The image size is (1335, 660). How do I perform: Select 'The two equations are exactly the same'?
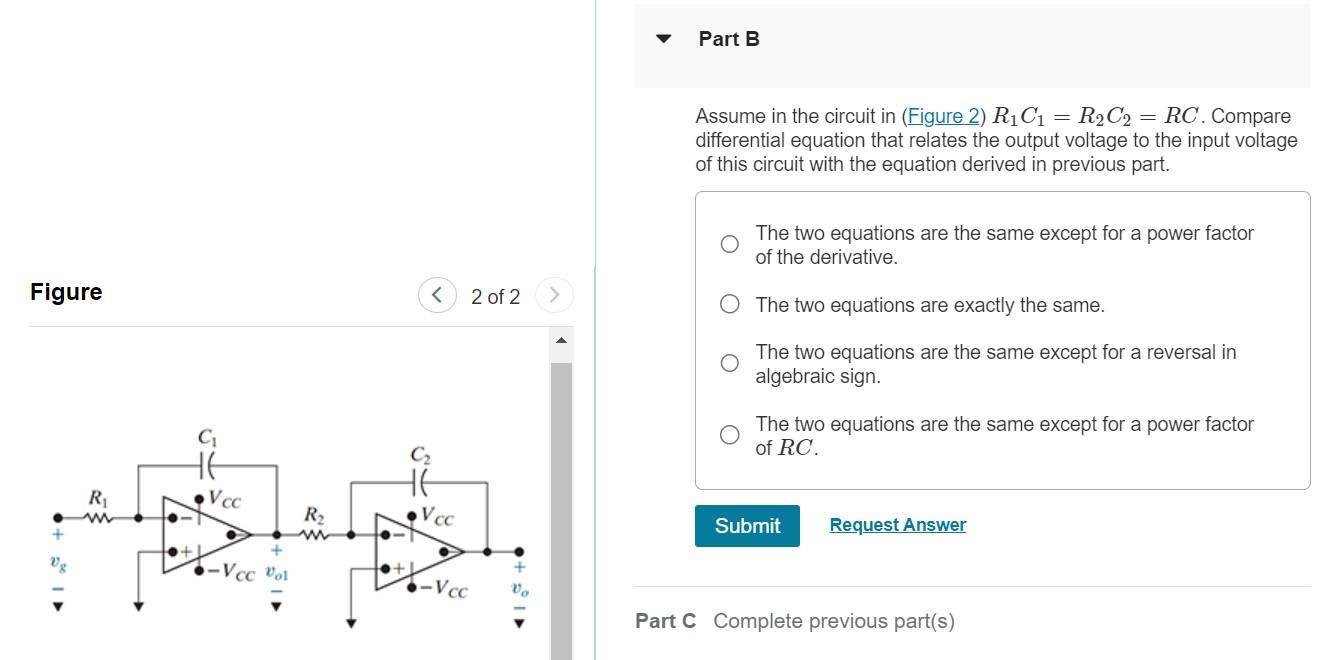[729, 304]
